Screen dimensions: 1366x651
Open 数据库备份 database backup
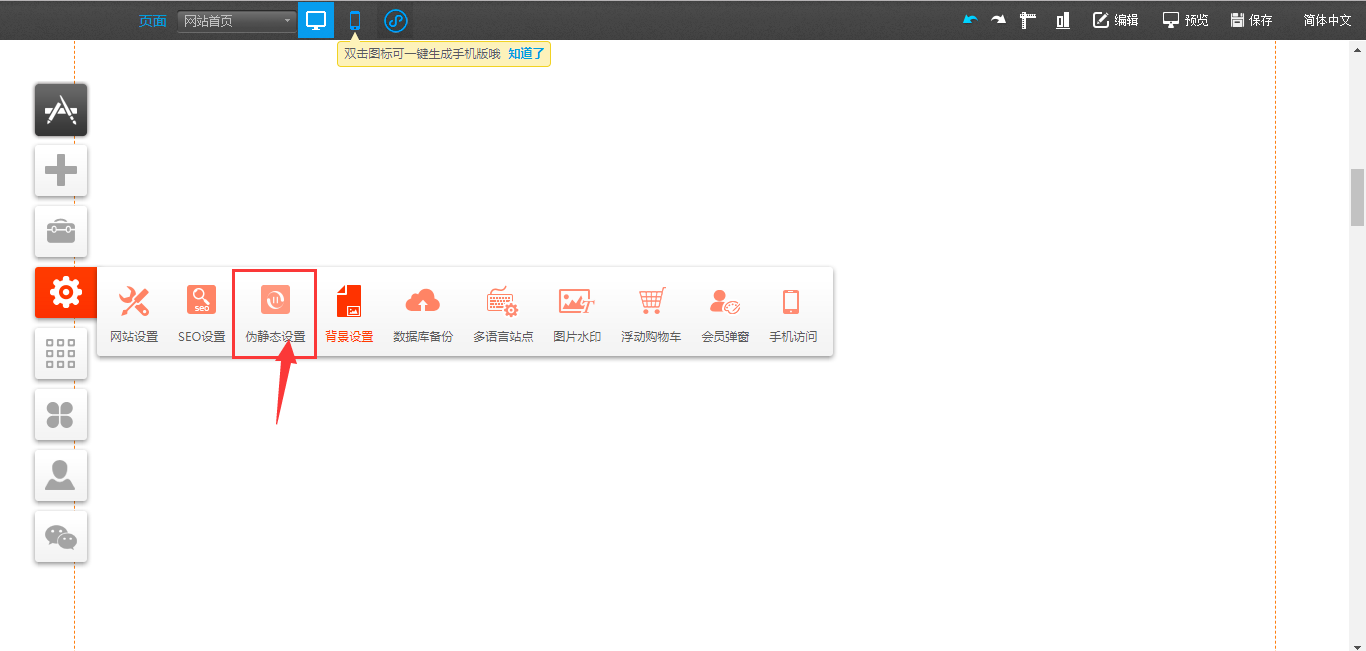(x=423, y=312)
